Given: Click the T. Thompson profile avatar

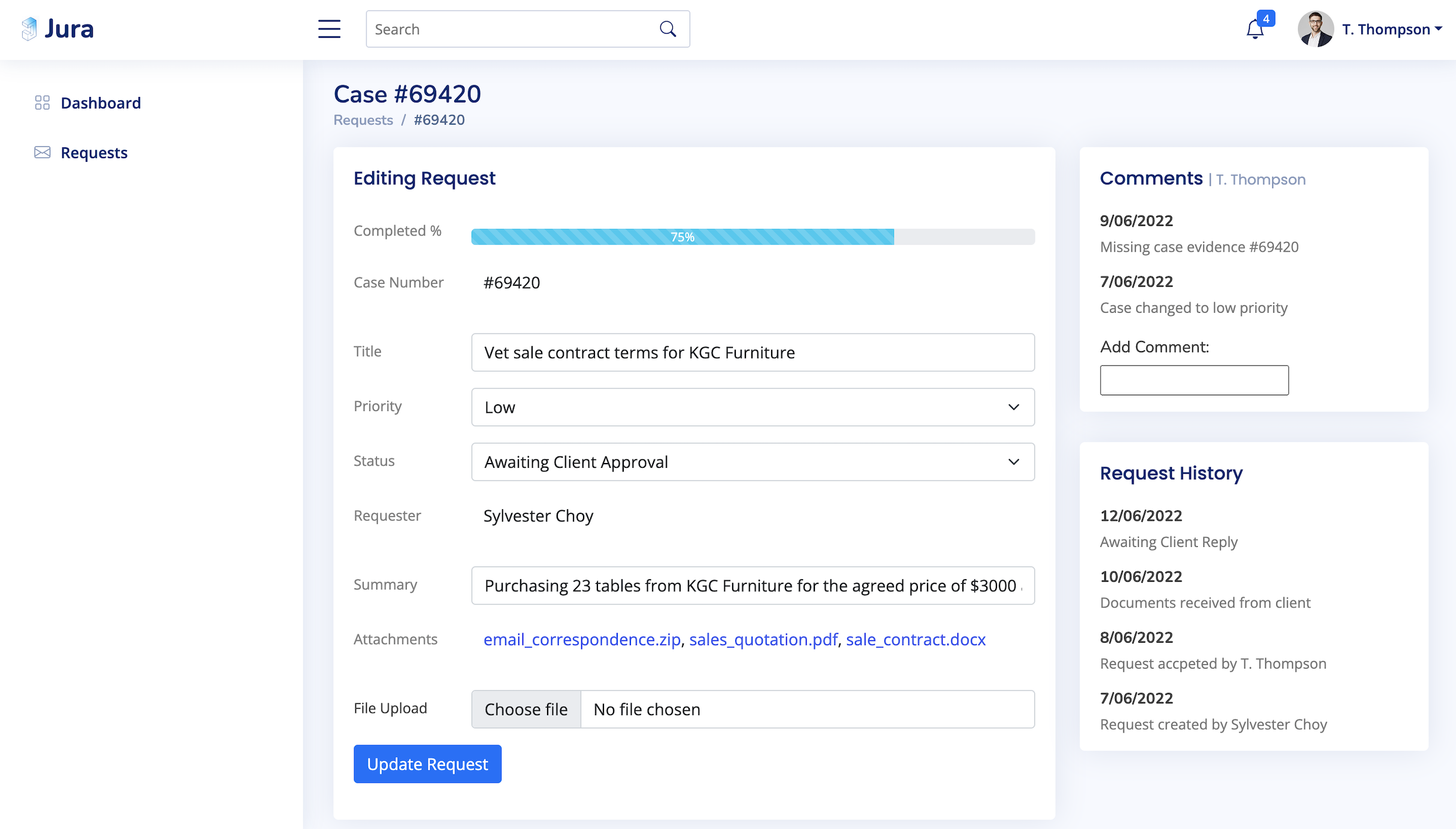Looking at the screenshot, I should tap(1315, 29).
